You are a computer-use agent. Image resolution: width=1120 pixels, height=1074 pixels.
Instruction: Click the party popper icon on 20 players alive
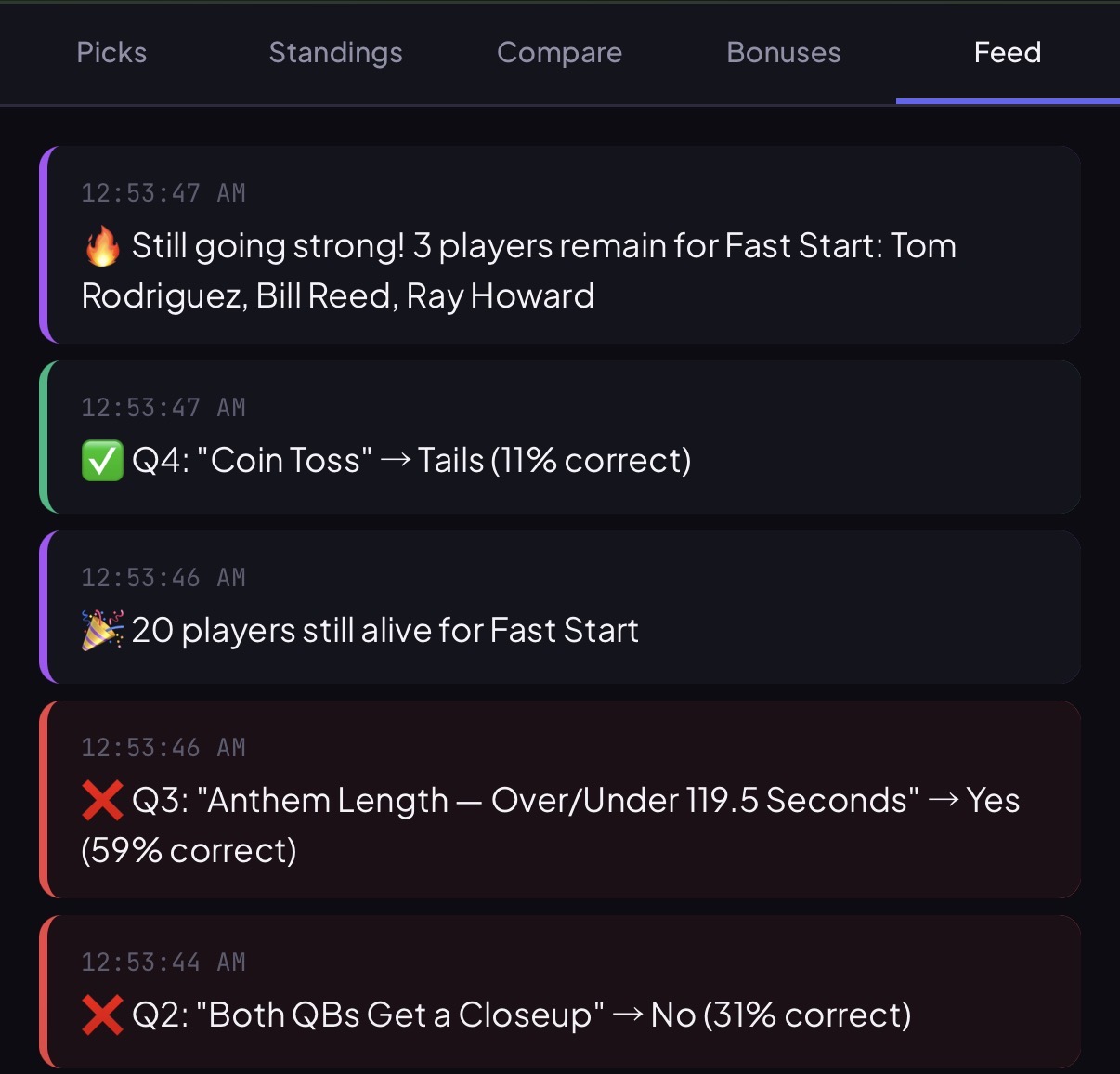pyautogui.click(x=102, y=629)
